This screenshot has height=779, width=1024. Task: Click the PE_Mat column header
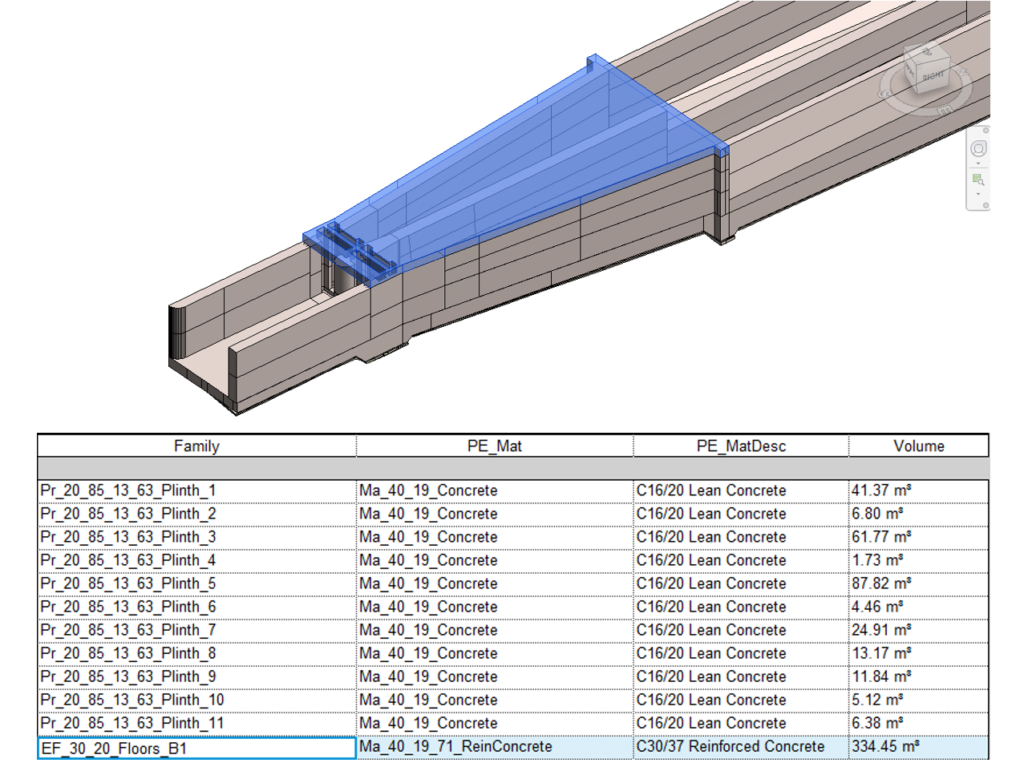(494, 446)
